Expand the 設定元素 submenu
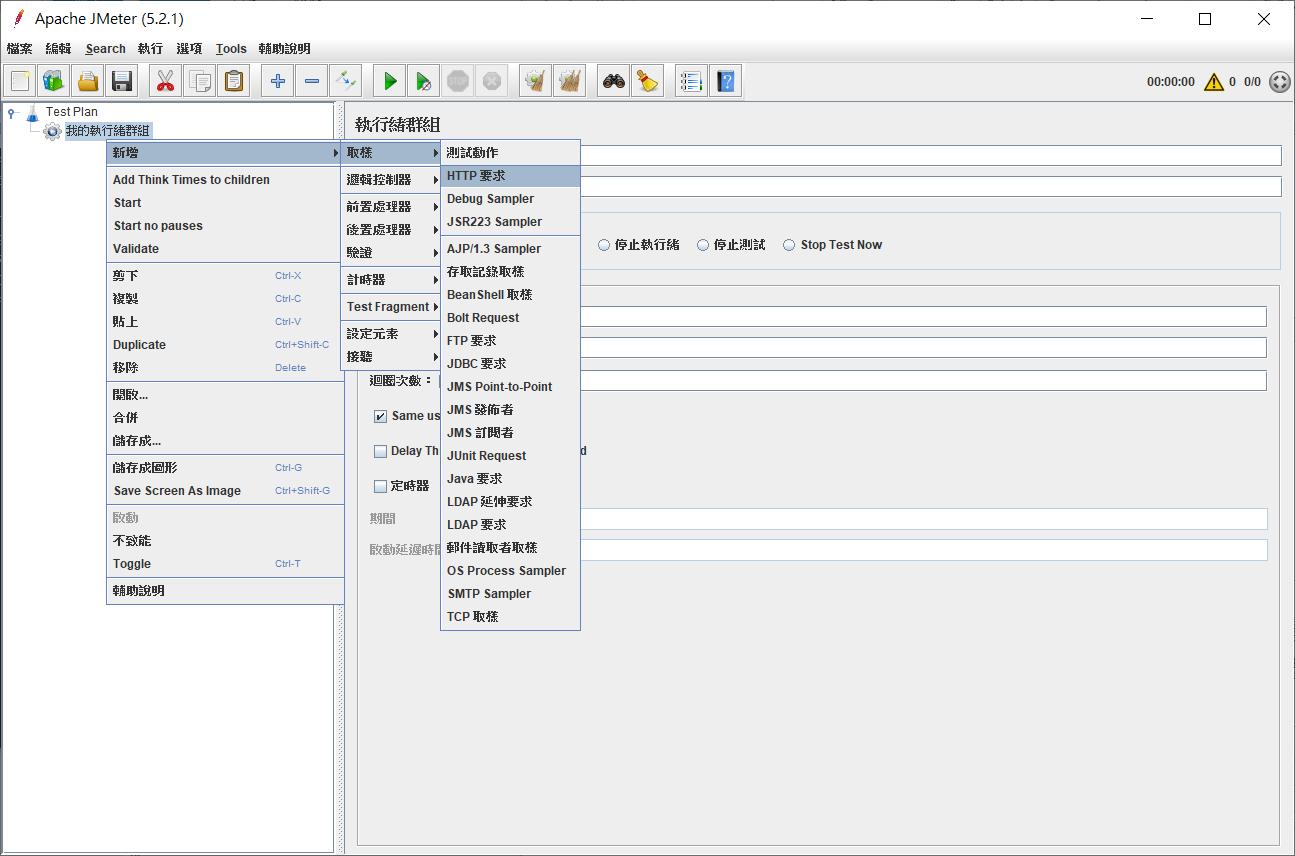 [391, 334]
